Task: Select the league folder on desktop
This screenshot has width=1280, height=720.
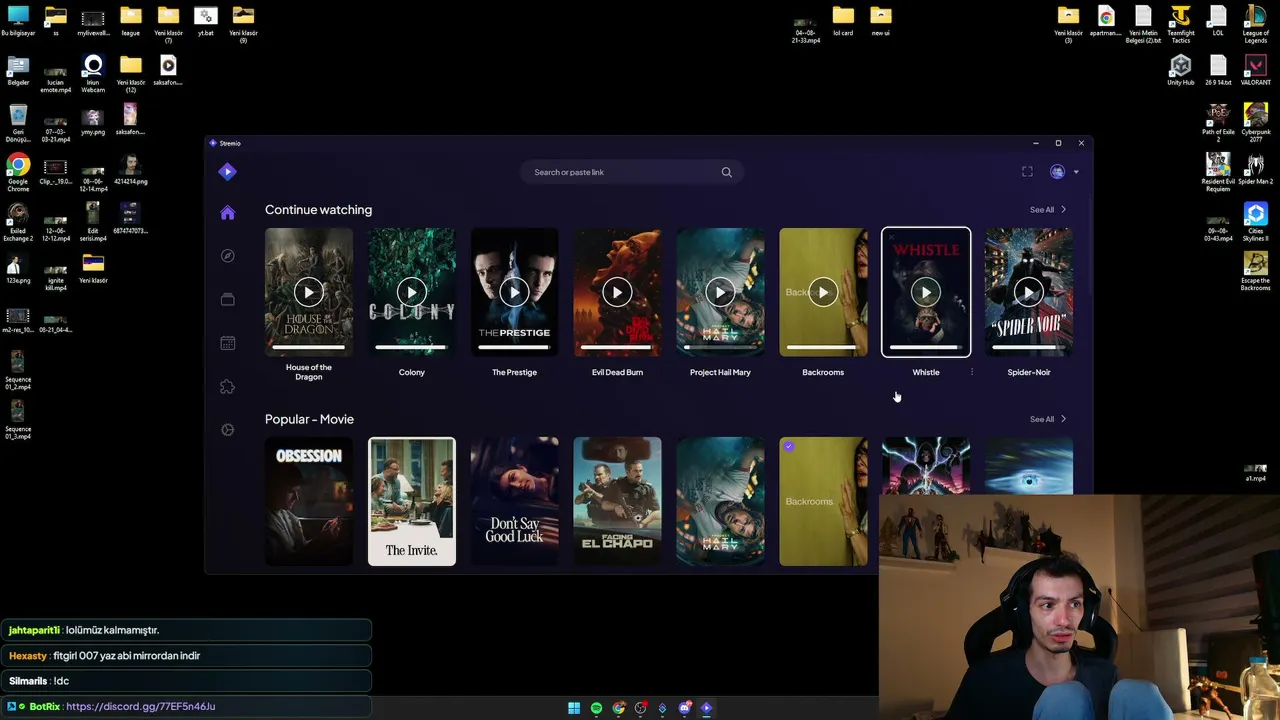Action: coord(131,21)
